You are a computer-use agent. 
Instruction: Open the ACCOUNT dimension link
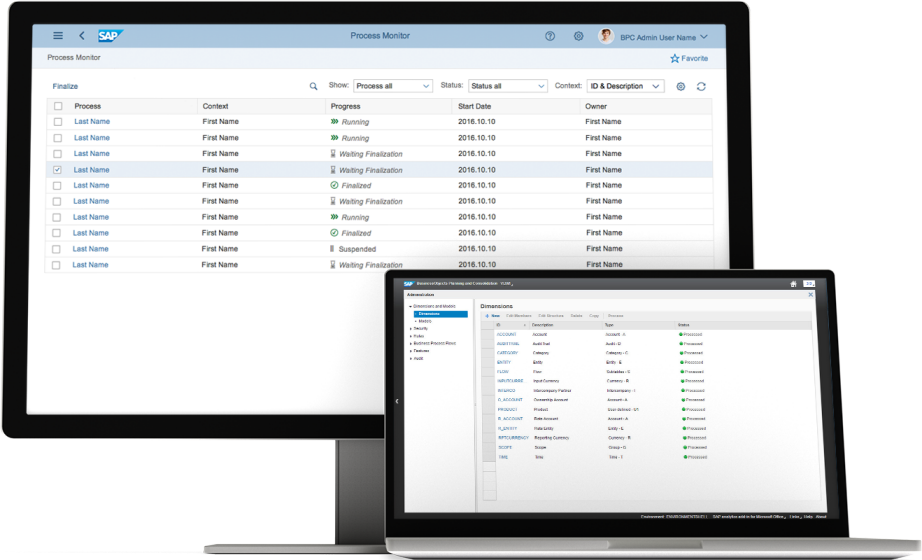506,334
